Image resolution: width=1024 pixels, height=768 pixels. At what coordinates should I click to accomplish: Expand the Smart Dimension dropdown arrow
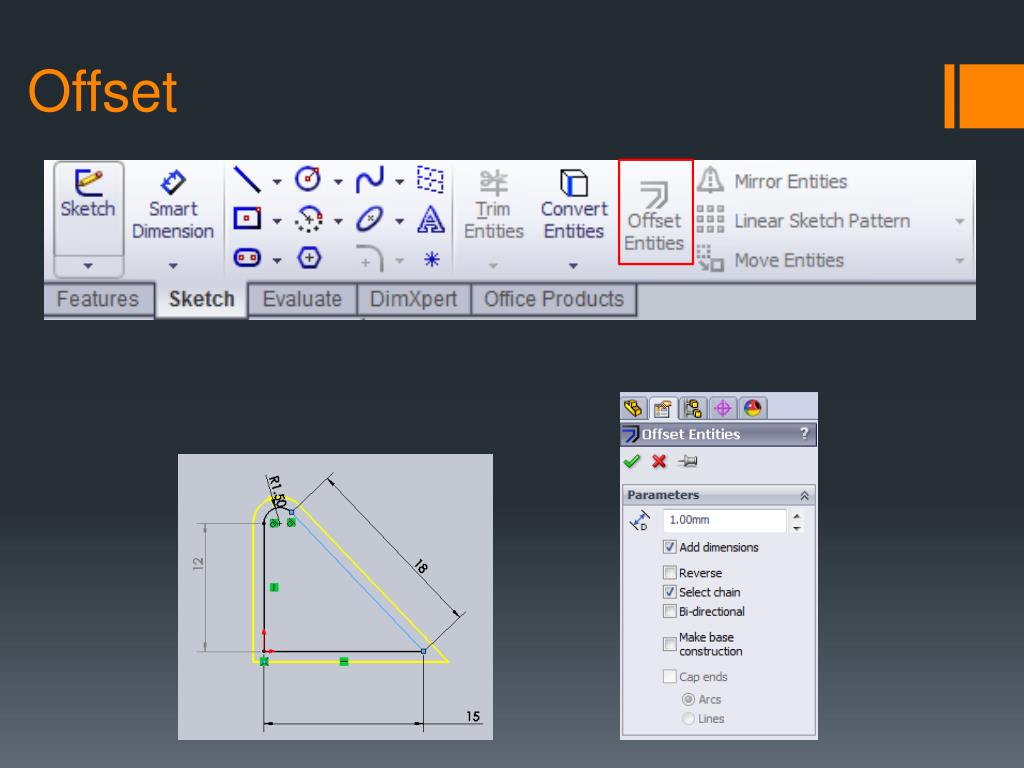coord(173,266)
